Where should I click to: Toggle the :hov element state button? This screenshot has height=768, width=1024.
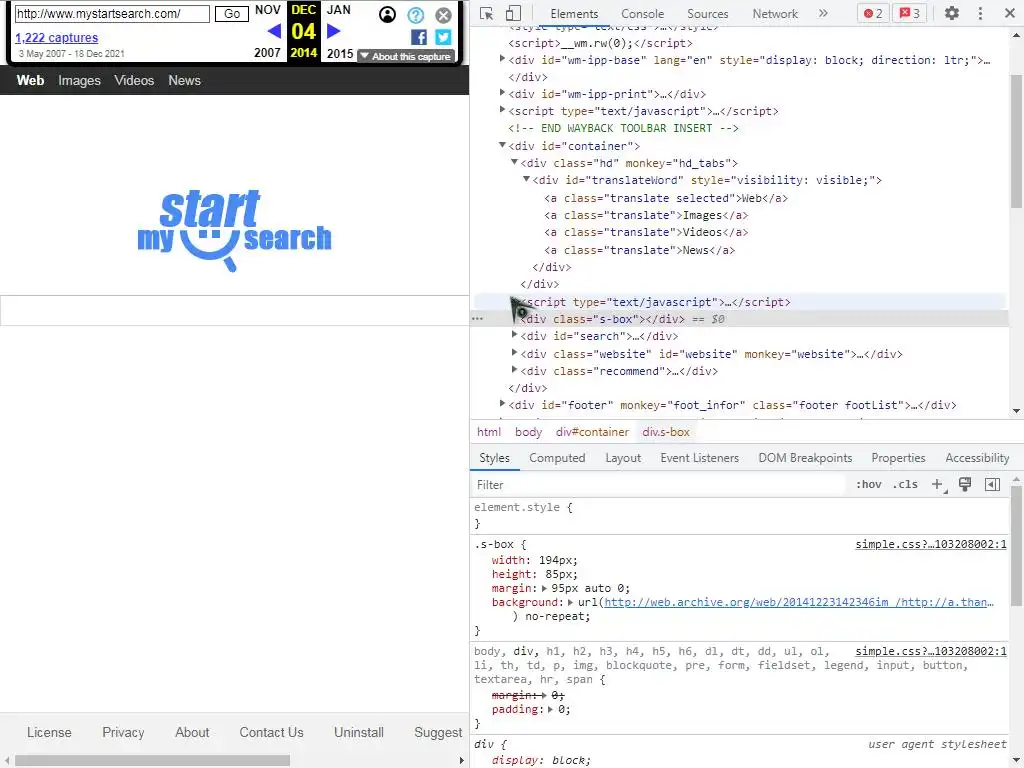pos(869,485)
